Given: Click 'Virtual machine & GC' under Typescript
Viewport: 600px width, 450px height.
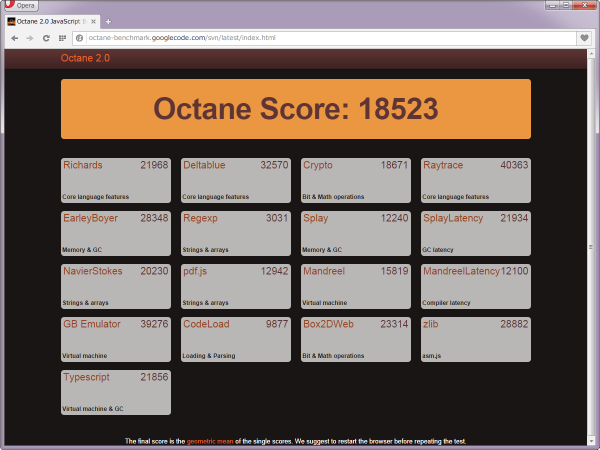Looking at the screenshot, I should pos(93,409).
